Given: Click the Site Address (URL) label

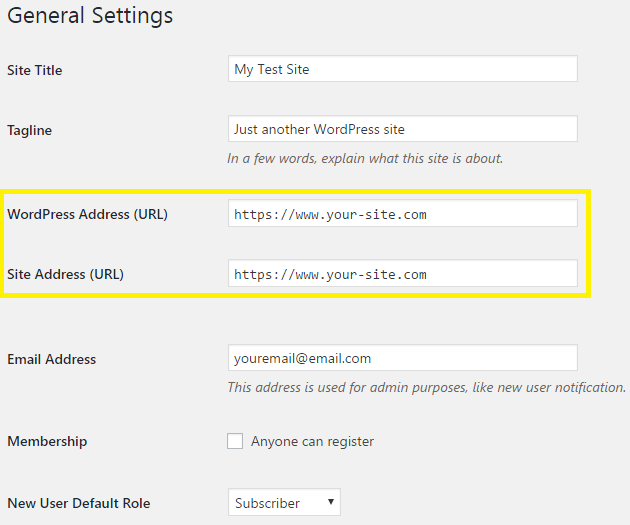Looking at the screenshot, I should tap(65, 274).
